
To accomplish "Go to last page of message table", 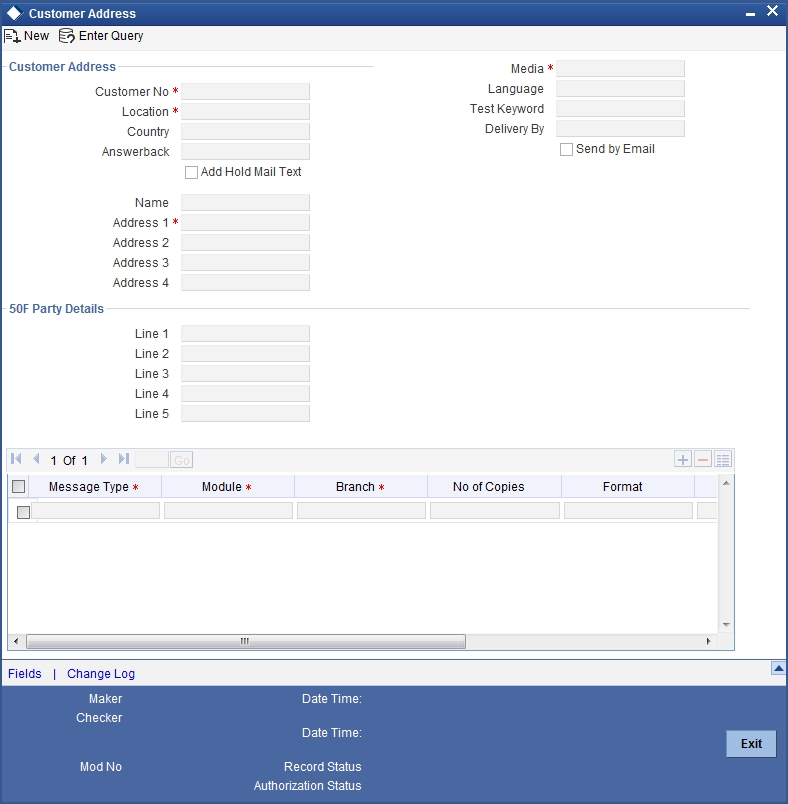I will 124,459.
